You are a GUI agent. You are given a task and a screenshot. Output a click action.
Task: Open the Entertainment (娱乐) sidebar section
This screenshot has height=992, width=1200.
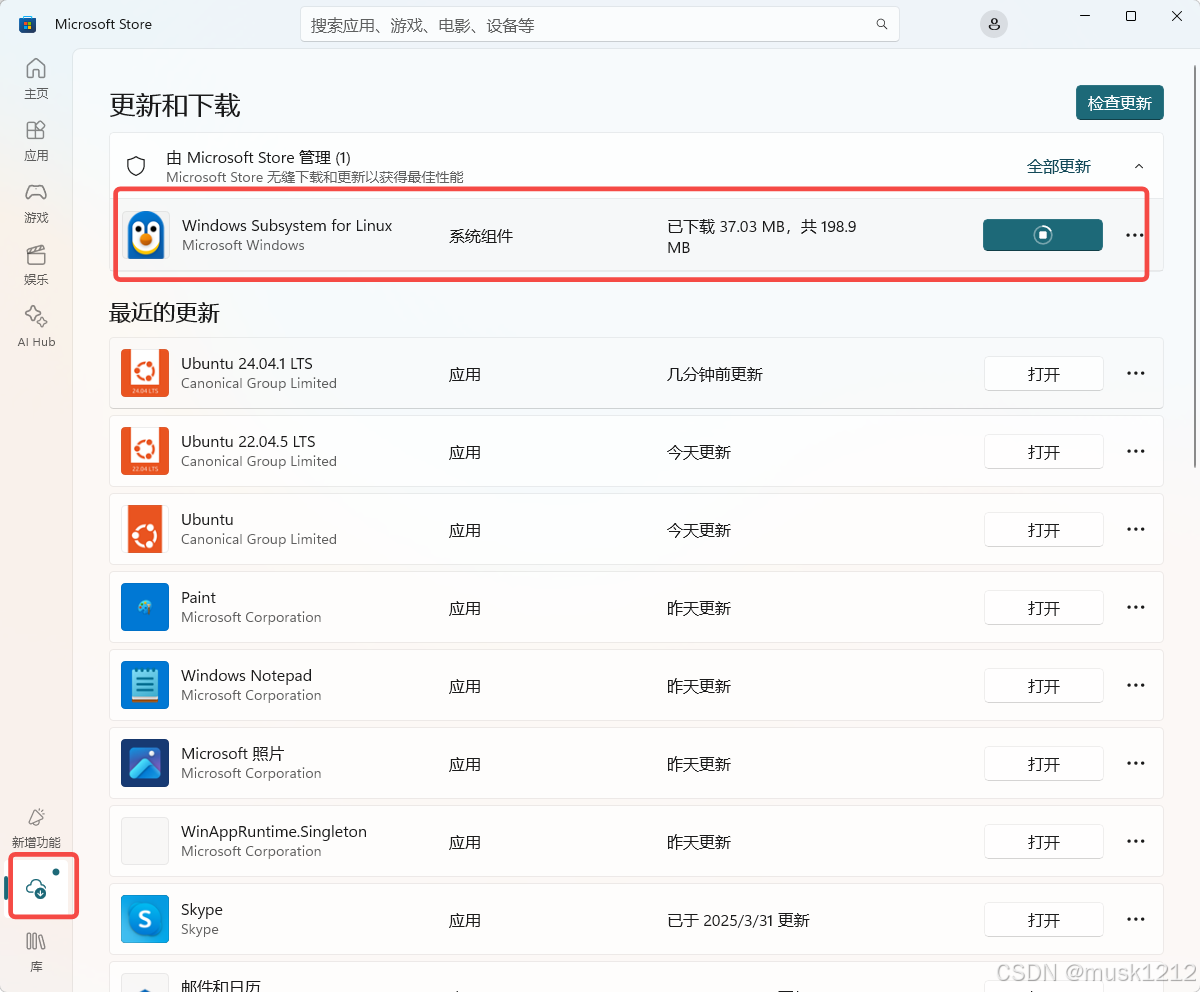coord(36,264)
